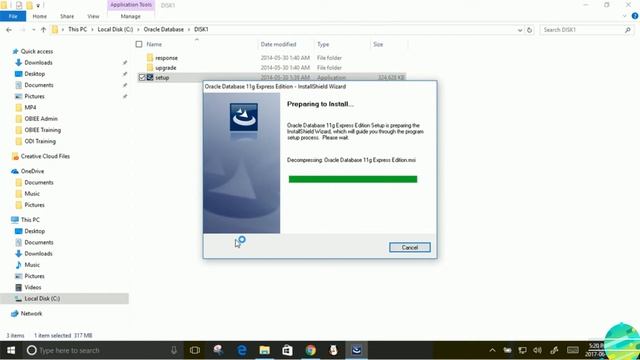This screenshot has height=360, width=640.
Task: Click This PC in the address breadcrumb
Action: click(78, 29)
